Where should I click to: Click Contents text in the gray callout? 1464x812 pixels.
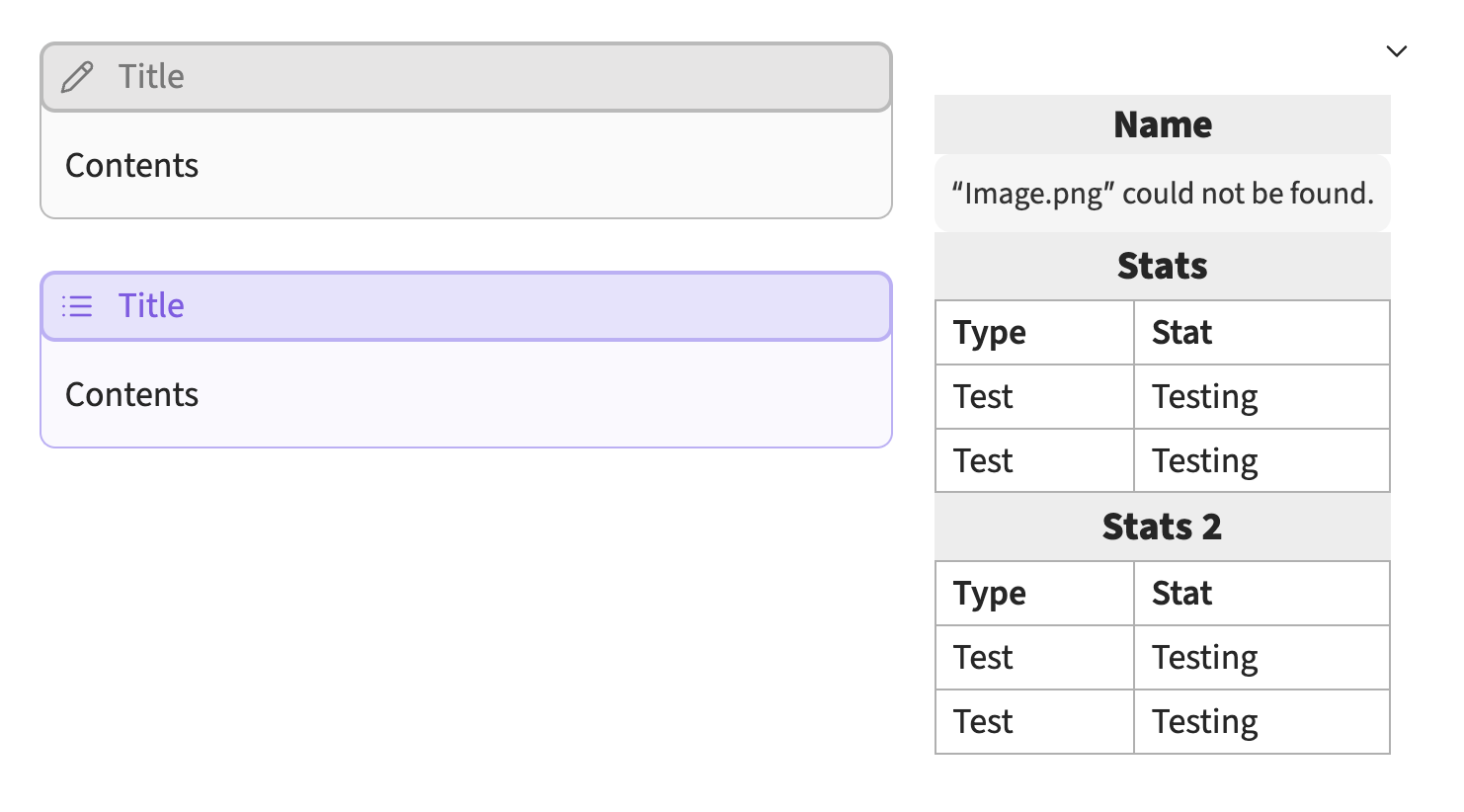(x=131, y=166)
